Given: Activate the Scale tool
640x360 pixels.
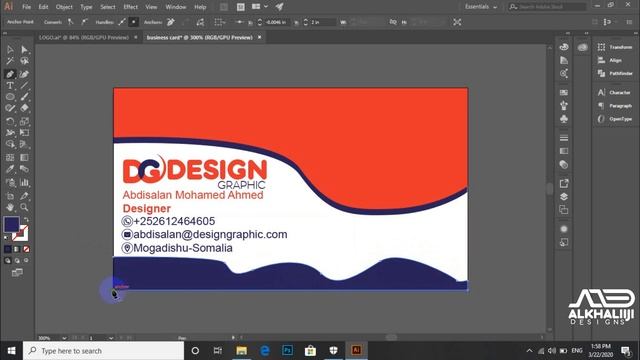Looking at the screenshot, I should click(24, 121).
